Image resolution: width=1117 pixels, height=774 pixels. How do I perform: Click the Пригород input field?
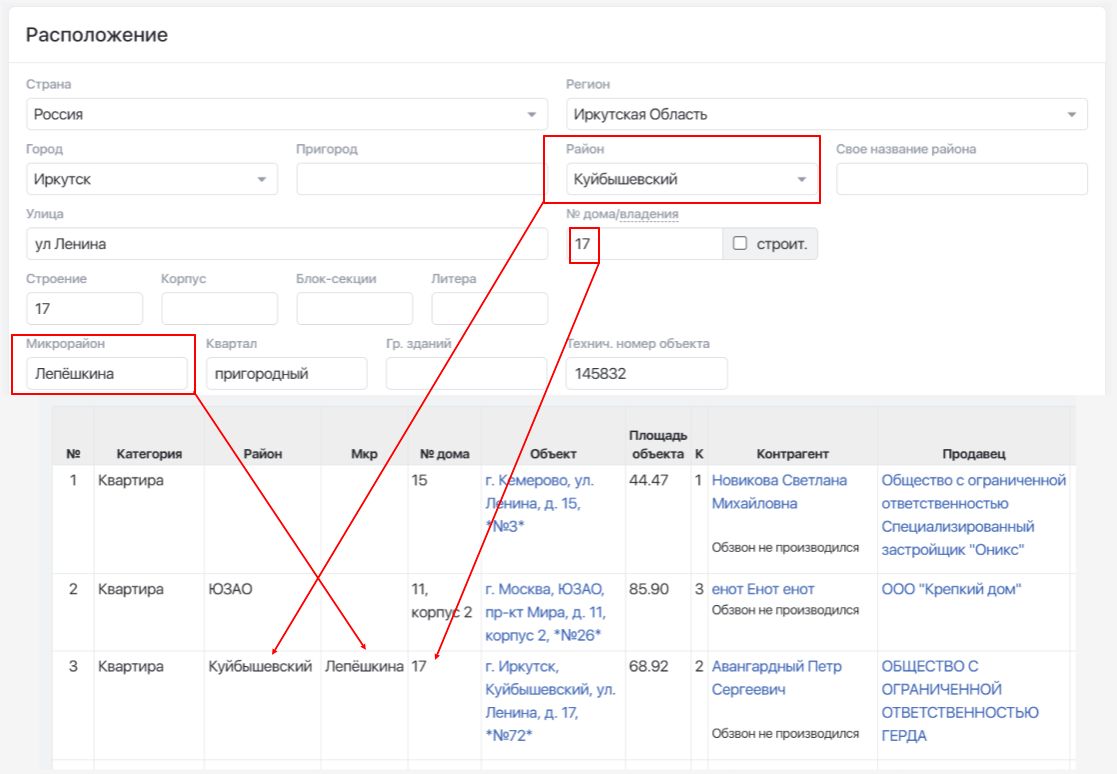pos(422,179)
